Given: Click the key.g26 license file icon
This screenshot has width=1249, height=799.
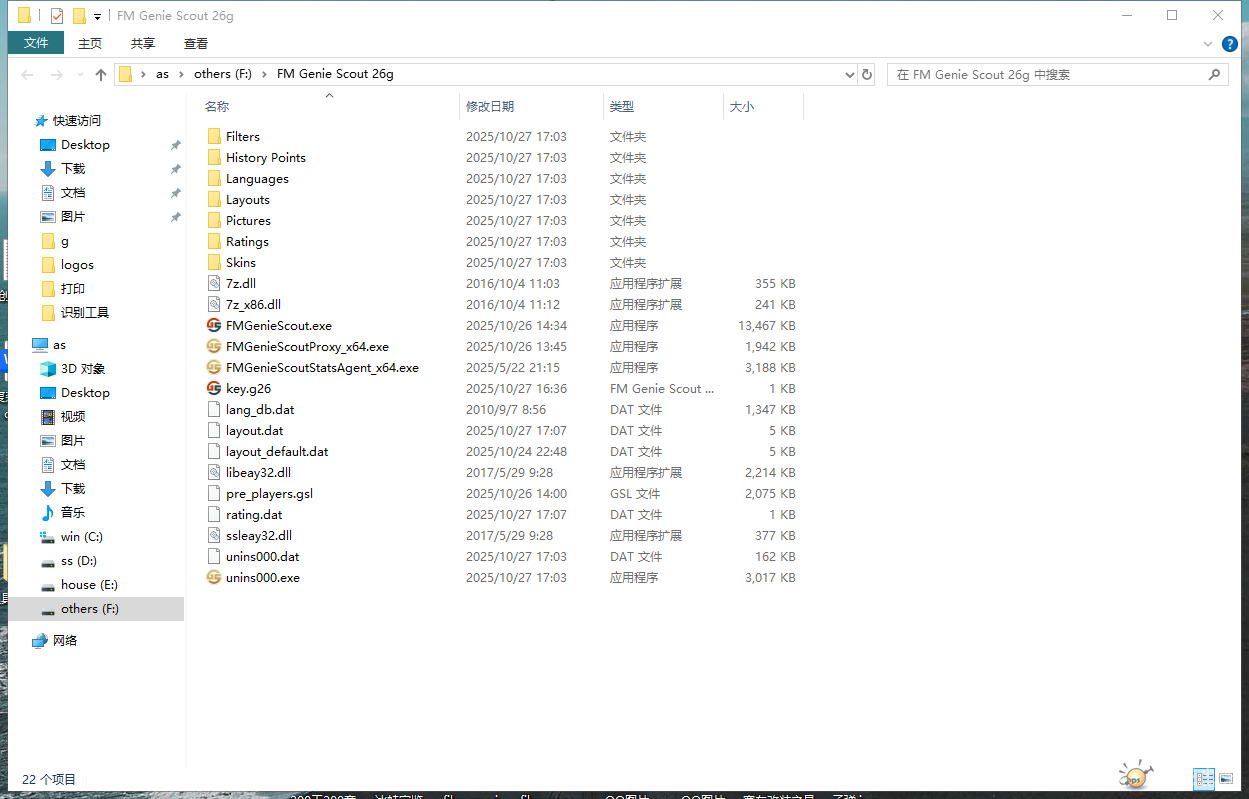Looking at the screenshot, I should (x=213, y=389).
